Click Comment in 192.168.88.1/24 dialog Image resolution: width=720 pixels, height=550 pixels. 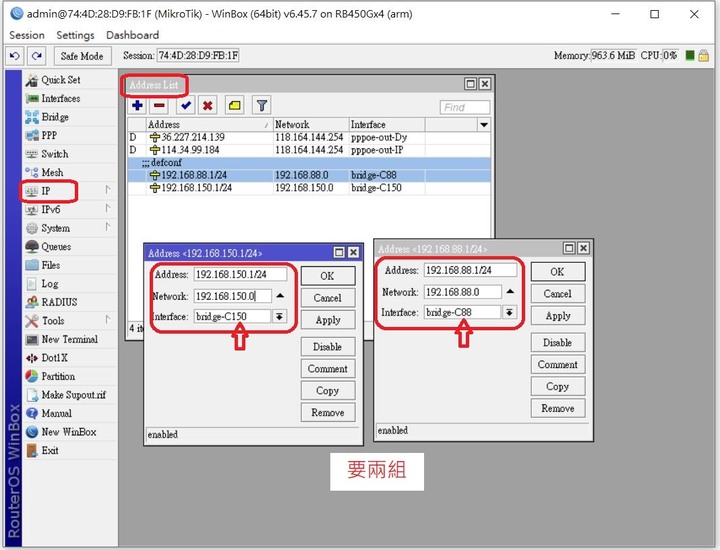click(557, 365)
